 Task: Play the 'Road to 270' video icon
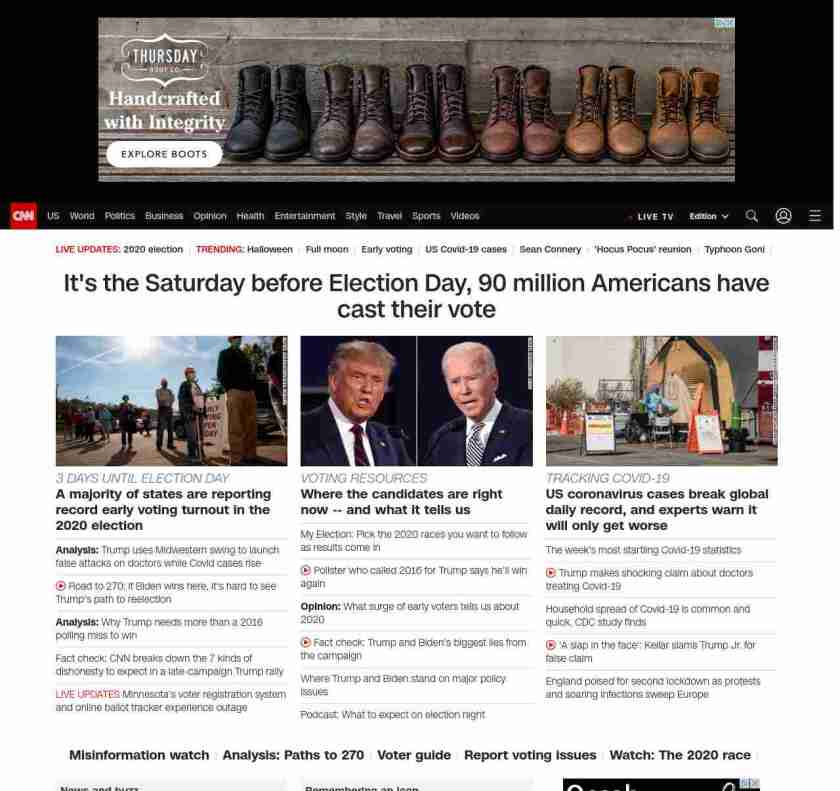pyautogui.click(x=61, y=586)
